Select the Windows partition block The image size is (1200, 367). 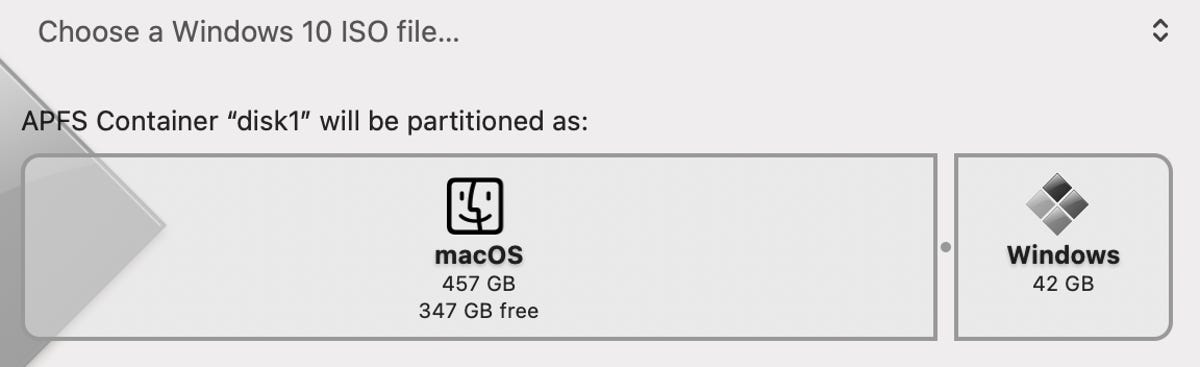pyautogui.click(x=1063, y=247)
